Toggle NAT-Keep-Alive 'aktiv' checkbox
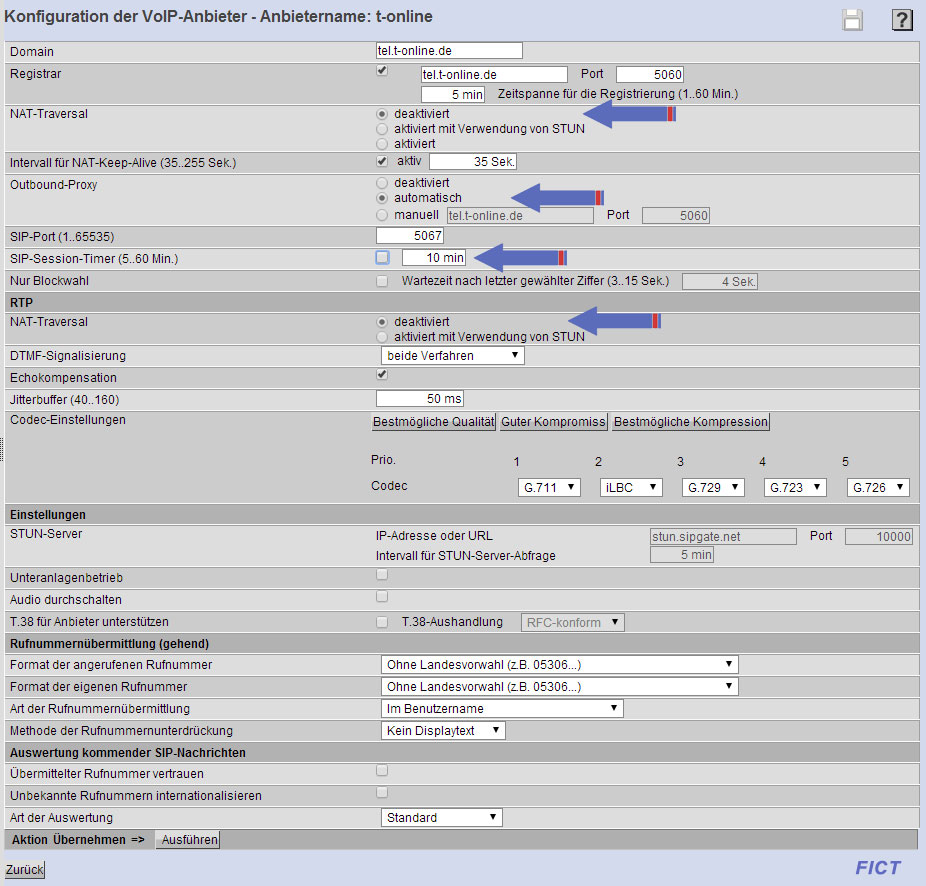The width and height of the screenshot is (926, 886). tap(382, 161)
